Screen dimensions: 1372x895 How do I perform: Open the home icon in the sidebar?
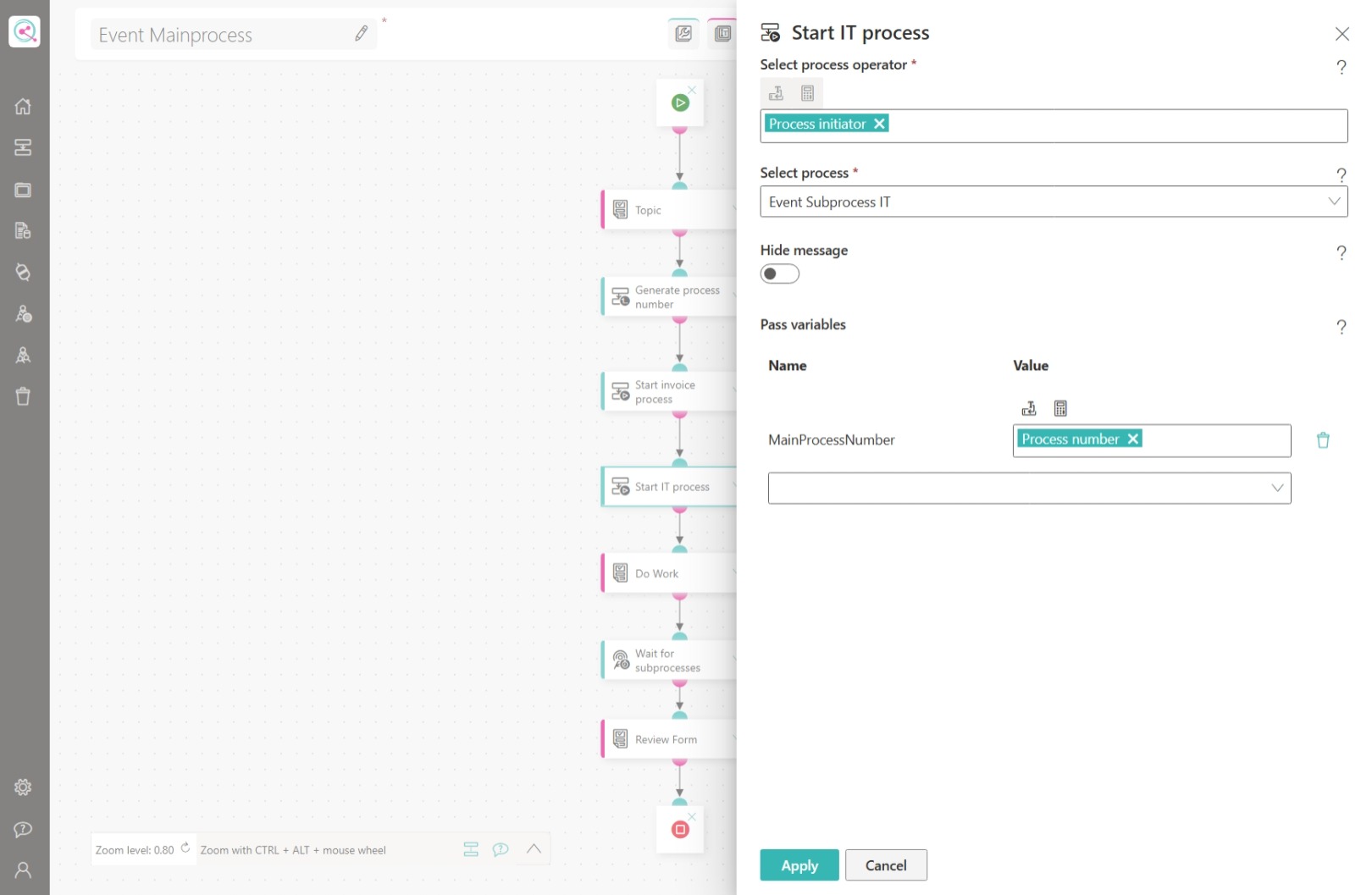click(x=23, y=106)
